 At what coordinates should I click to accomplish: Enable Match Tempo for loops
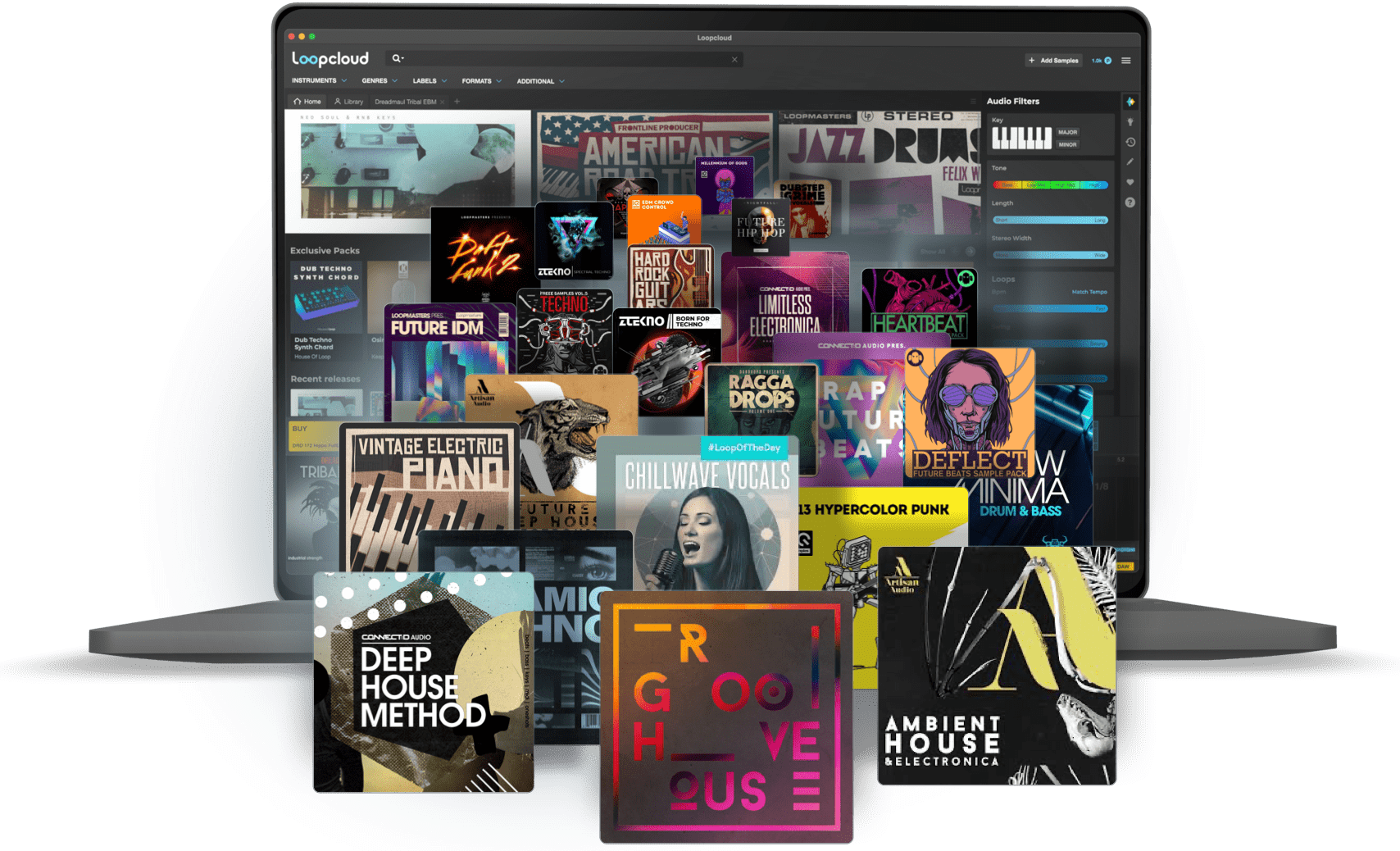point(1089,292)
